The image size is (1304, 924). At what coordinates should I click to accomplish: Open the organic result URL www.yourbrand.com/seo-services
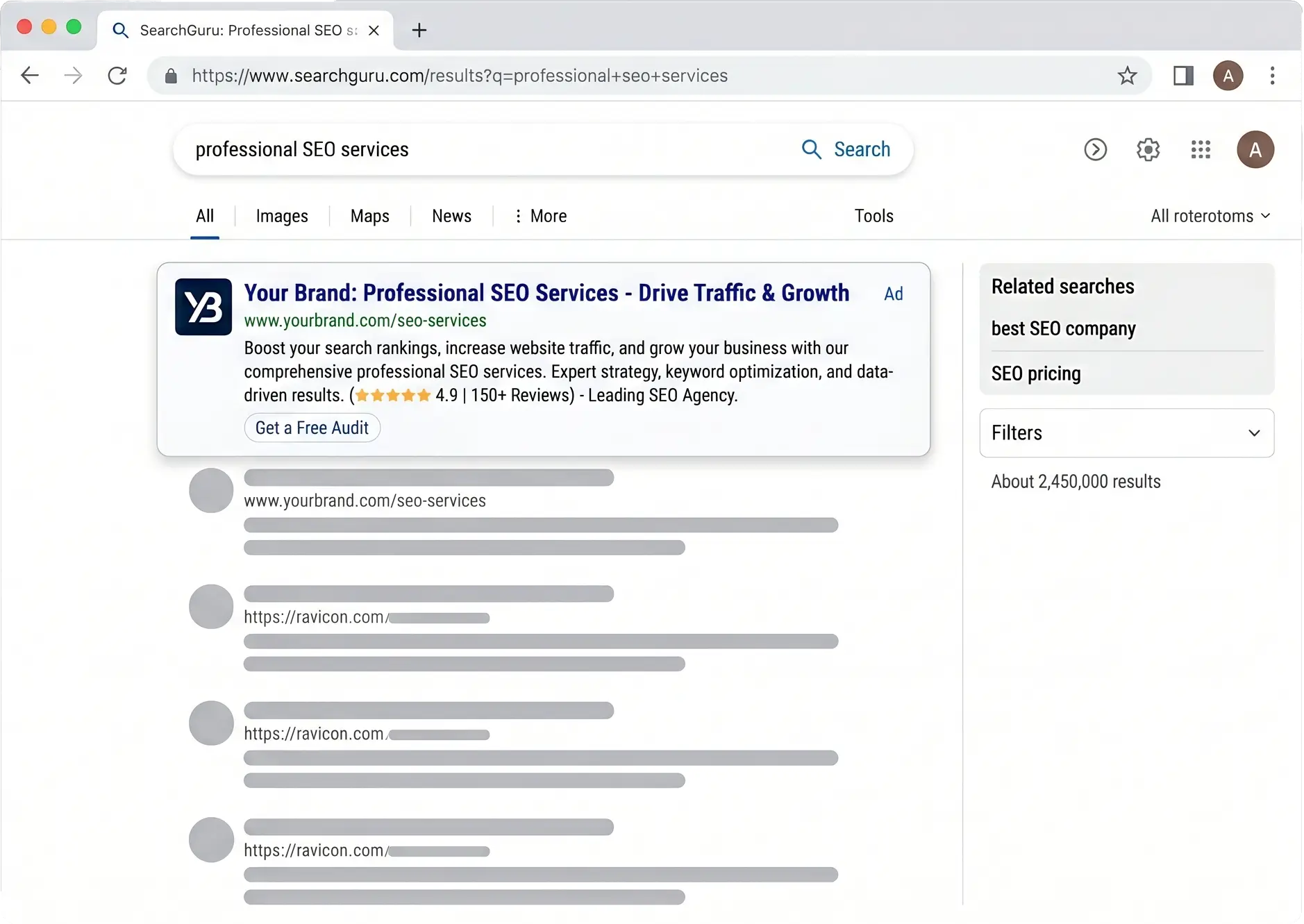[x=365, y=501]
